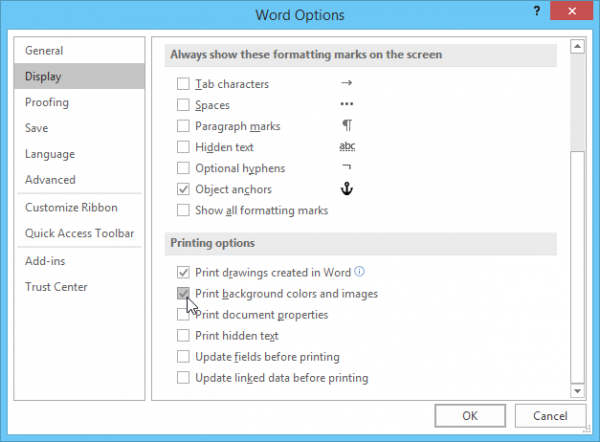Enable Optional hyphens checkbox
The width and height of the screenshot is (600, 442).
point(183,168)
